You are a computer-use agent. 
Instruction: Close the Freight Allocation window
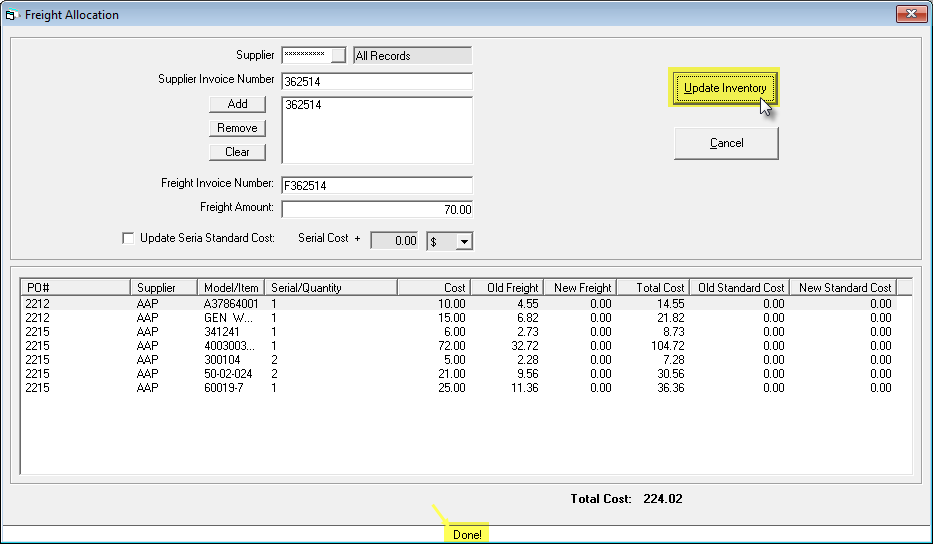(911, 14)
